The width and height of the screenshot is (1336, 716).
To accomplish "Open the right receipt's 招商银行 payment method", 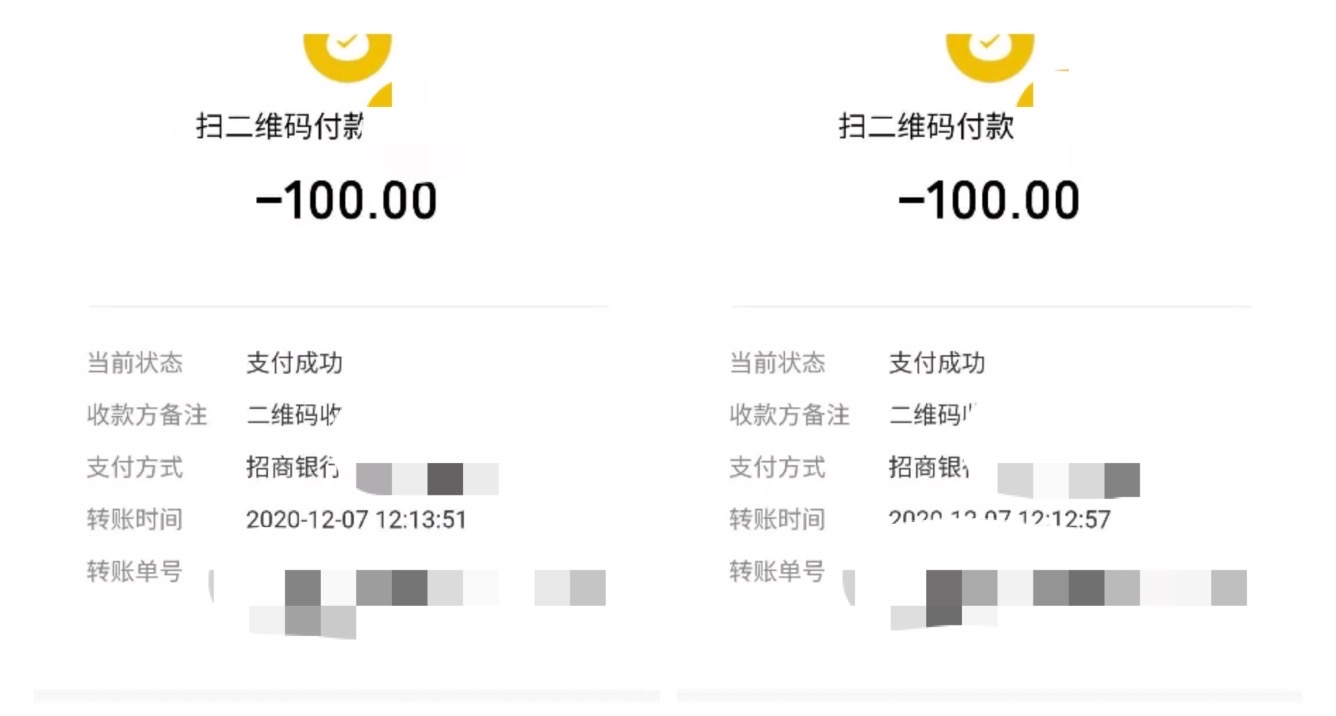I will point(929,467).
